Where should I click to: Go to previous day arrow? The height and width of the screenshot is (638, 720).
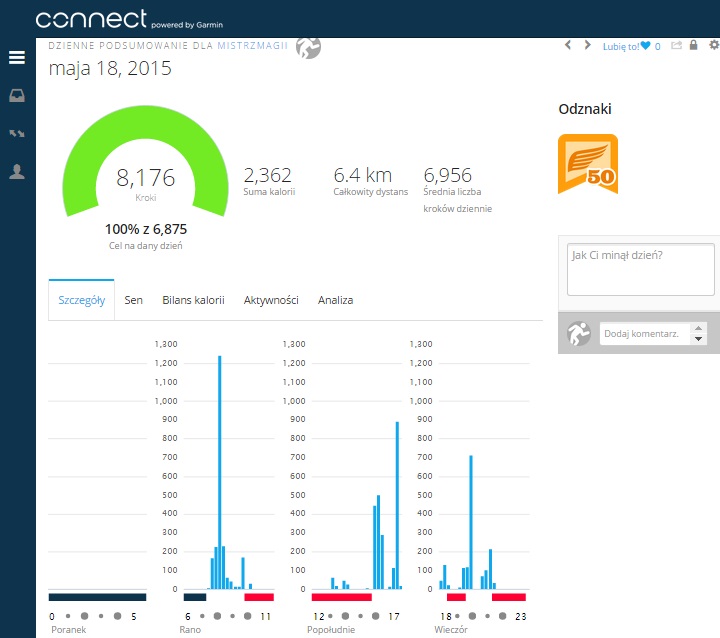click(x=568, y=45)
